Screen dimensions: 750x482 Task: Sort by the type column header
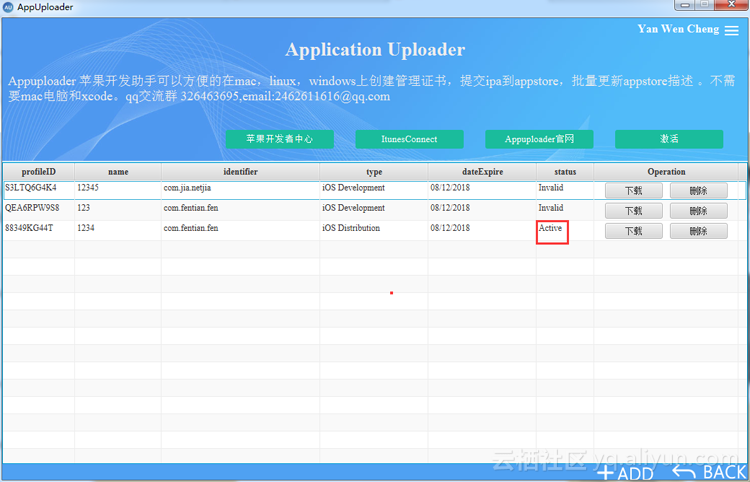(374, 172)
